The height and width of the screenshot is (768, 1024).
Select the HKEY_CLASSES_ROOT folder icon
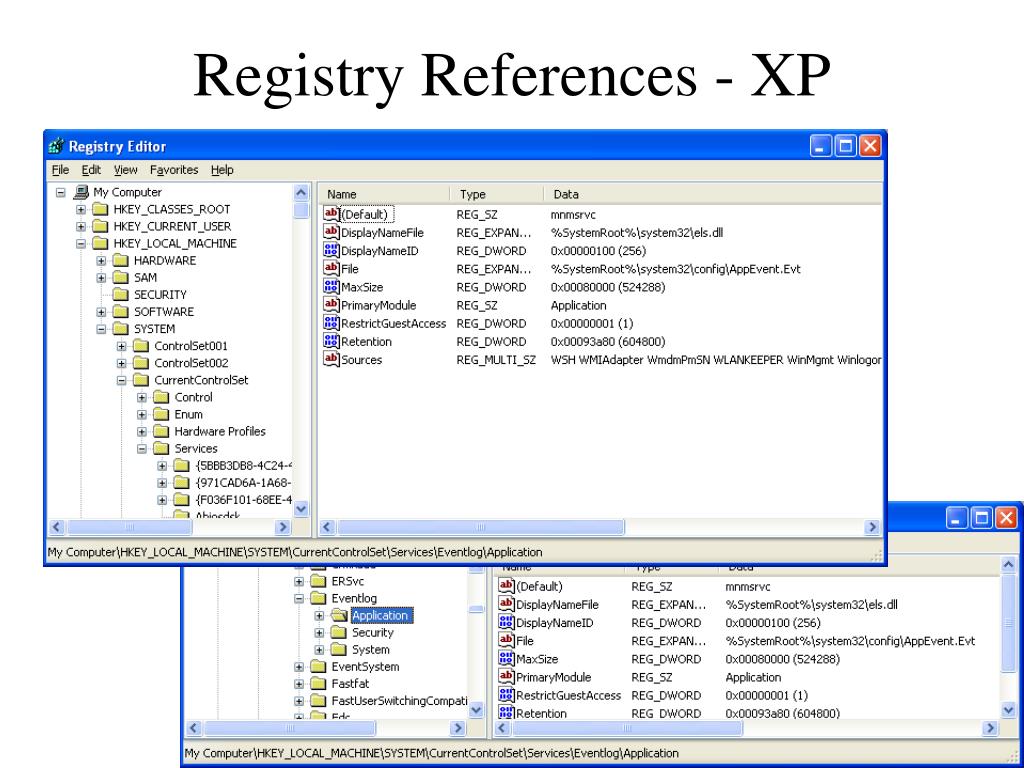click(100, 209)
